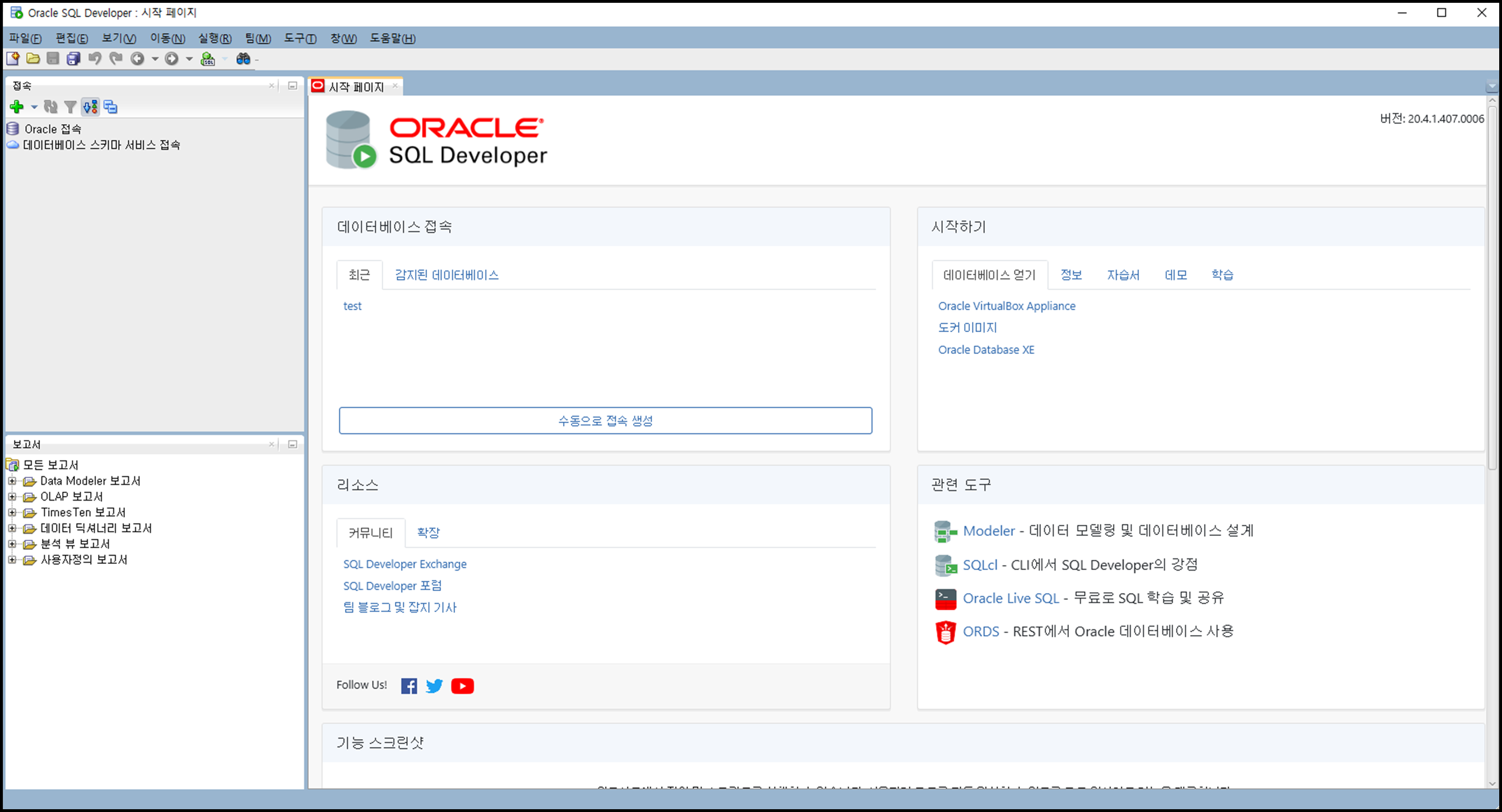Screen dimensions: 1502x812
Task: Click the binoculars find icon
Action: pos(243,58)
